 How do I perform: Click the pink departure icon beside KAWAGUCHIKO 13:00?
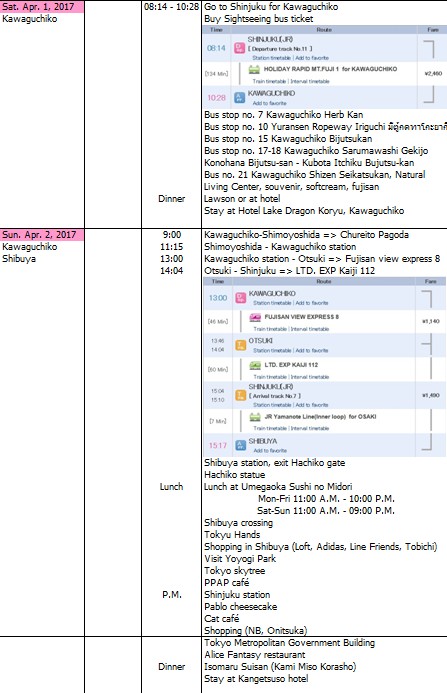tap(241, 298)
